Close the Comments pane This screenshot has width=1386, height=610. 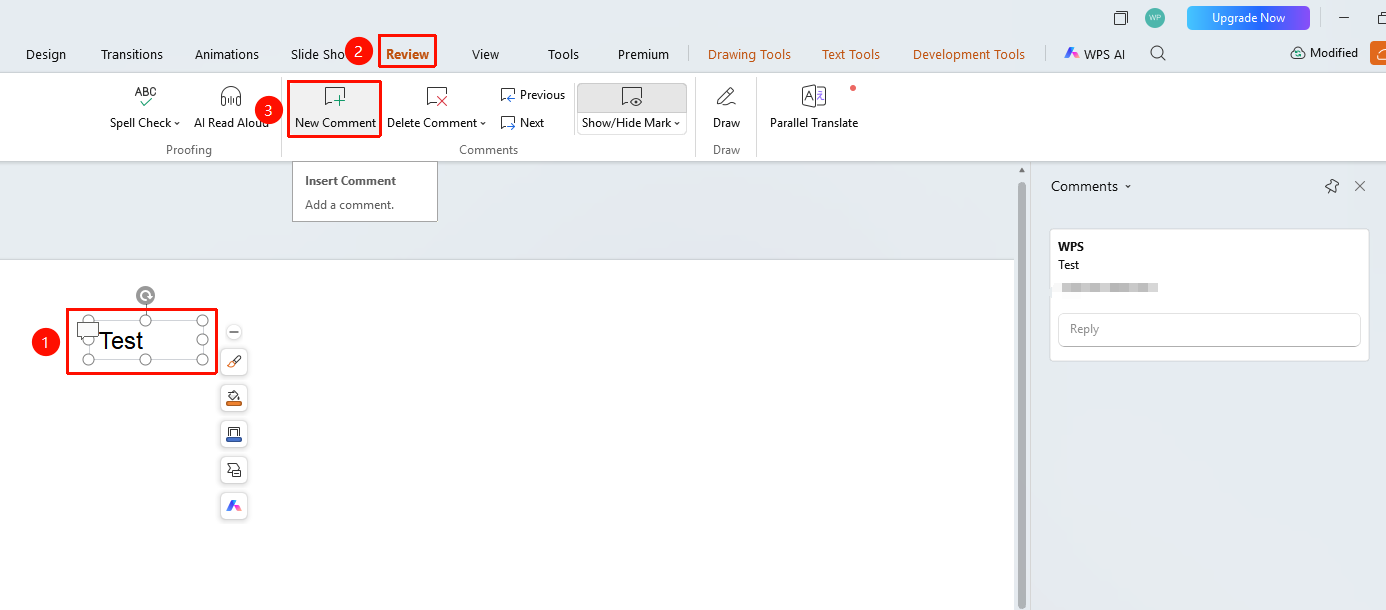(1360, 186)
